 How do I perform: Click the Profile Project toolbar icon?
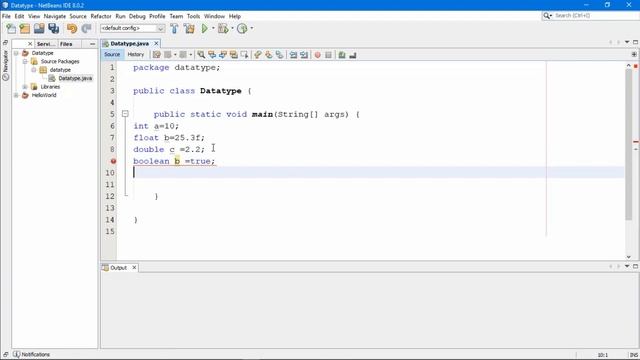pos(242,28)
